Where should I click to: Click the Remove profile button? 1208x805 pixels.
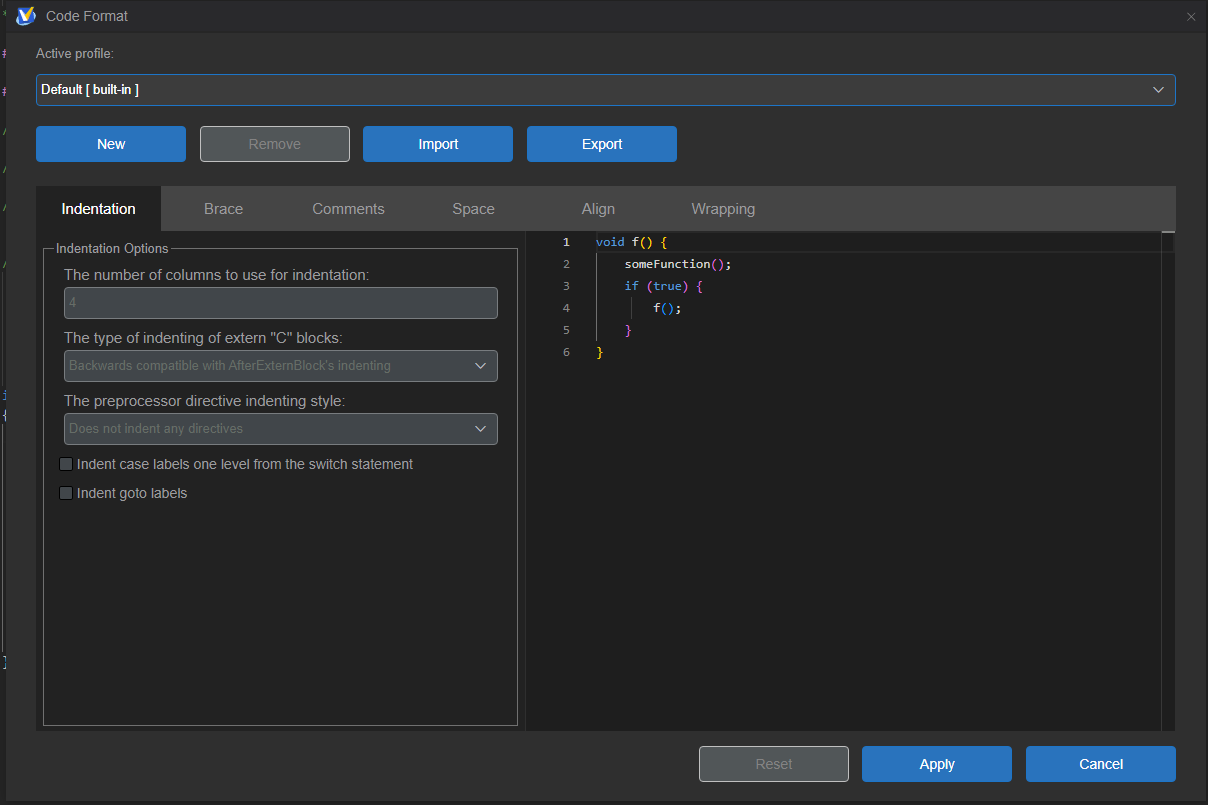click(x=275, y=144)
